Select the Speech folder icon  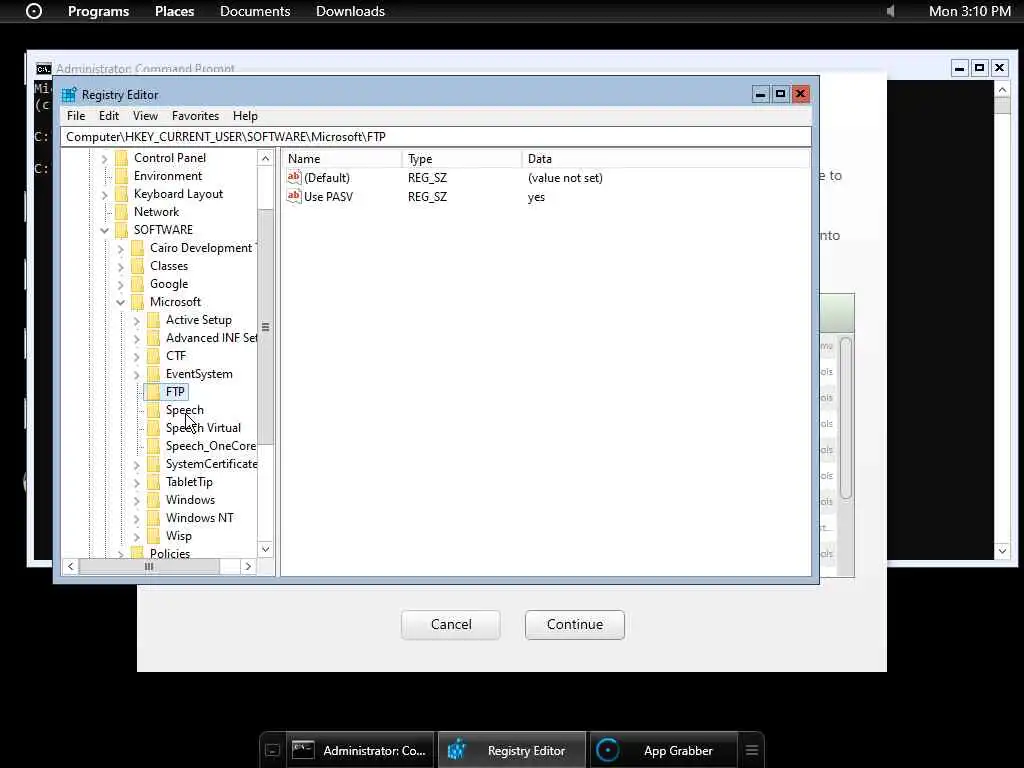point(153,409)
